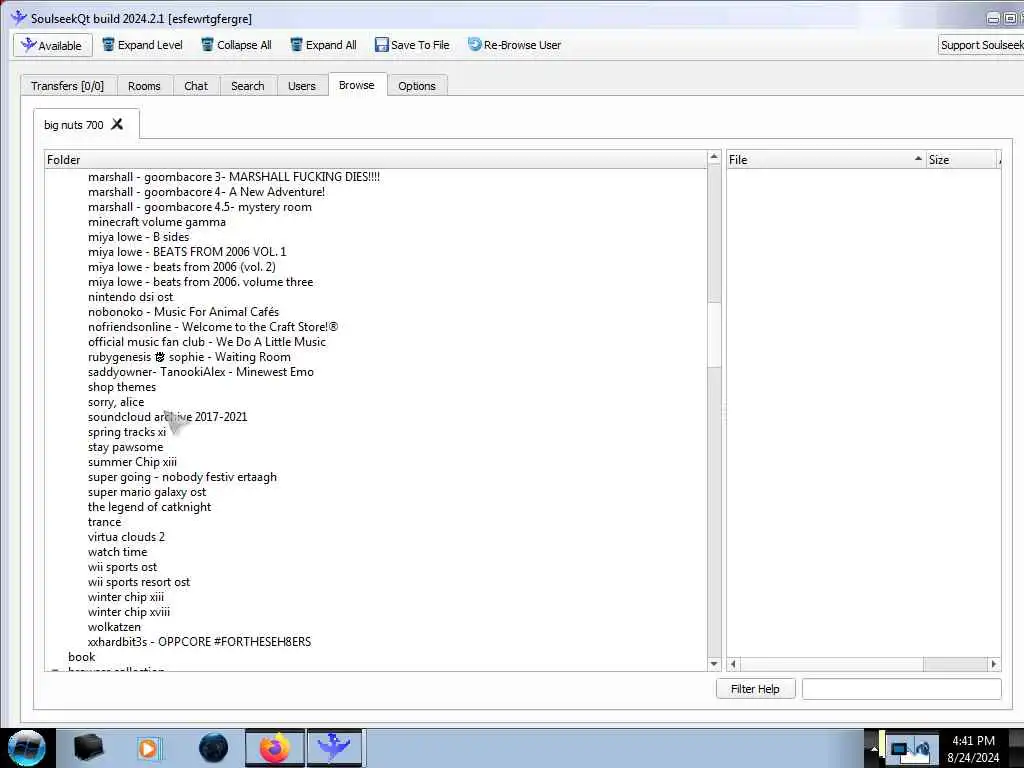The image size is (1024, 768).
Task: Go to the Chat tab
Action: click(x=196, y=86)
